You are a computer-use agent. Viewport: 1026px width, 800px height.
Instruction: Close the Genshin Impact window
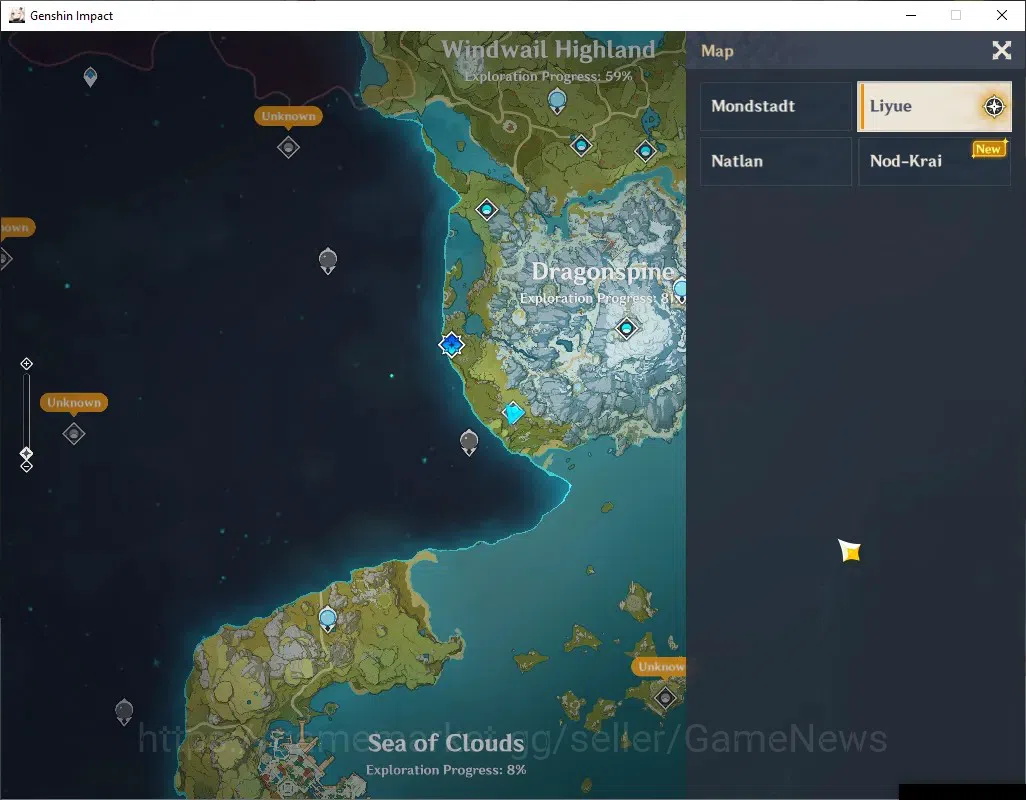pos(1002,15)
